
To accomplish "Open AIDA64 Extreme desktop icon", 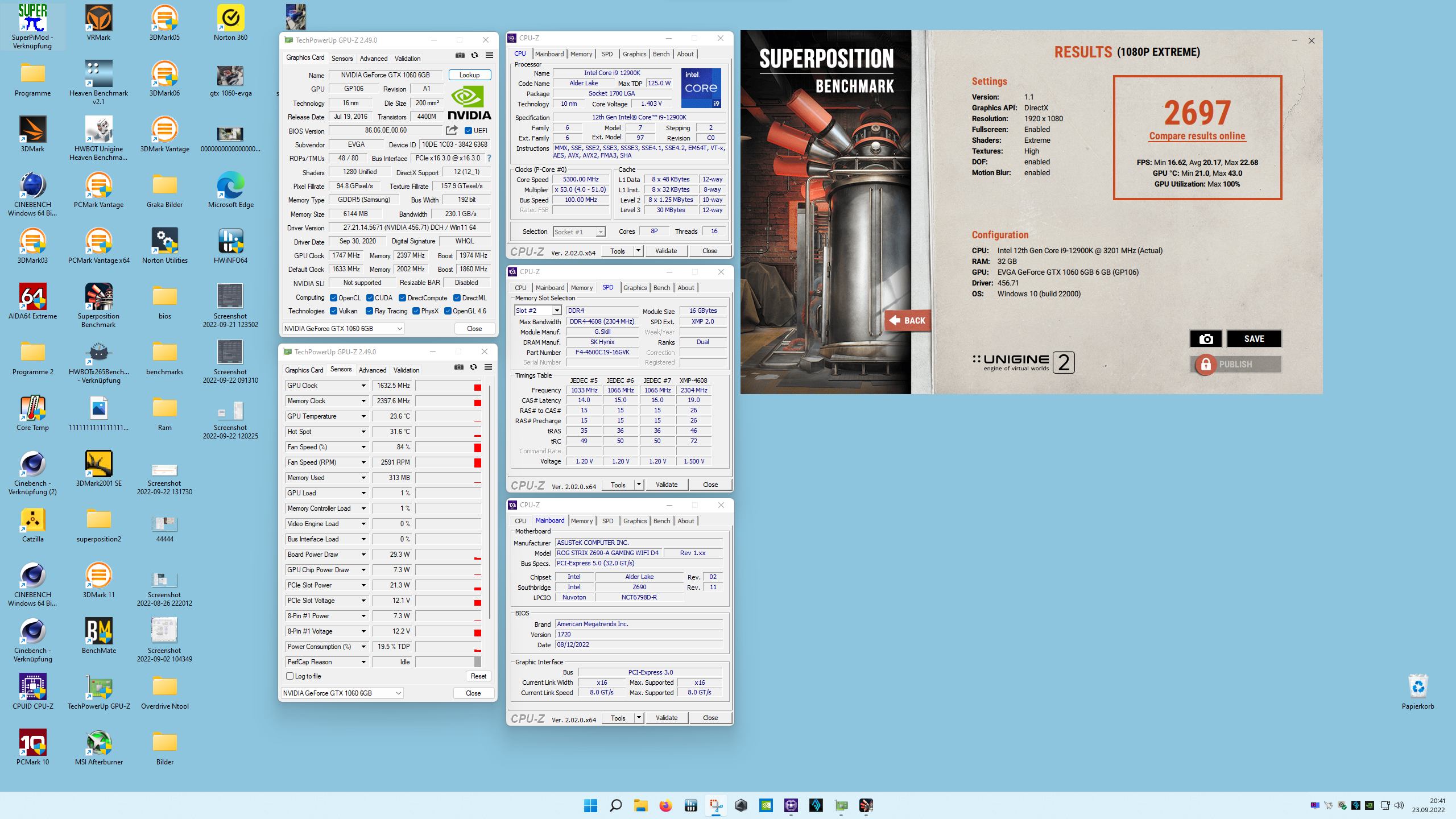I will click(32, 301).
